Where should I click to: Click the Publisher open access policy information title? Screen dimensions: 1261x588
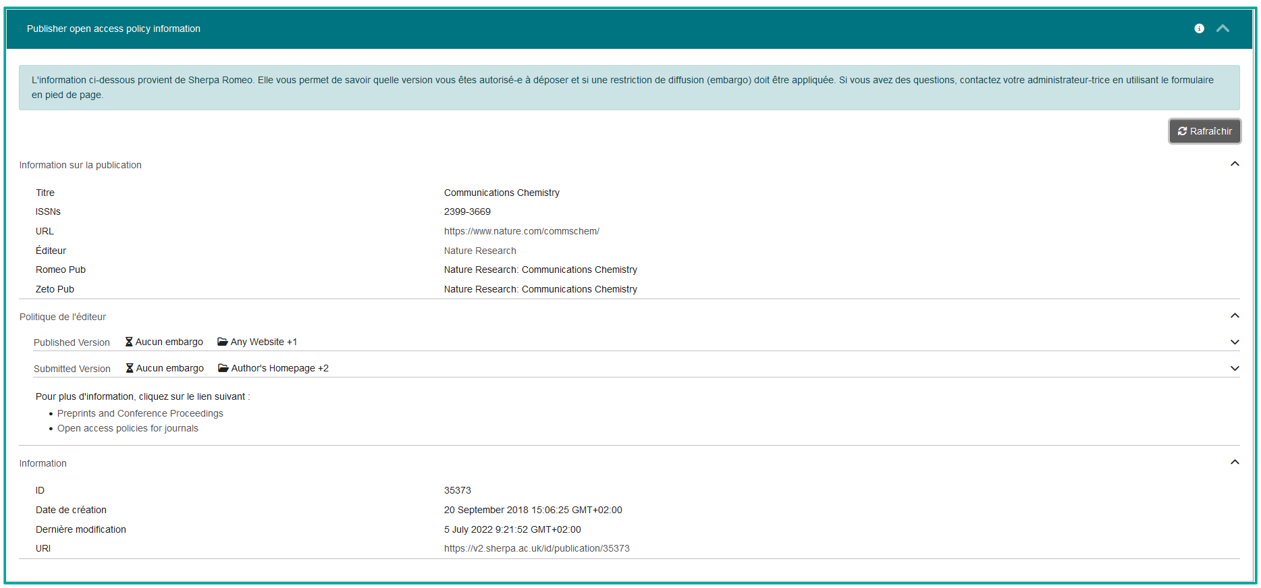click(113, 29)
